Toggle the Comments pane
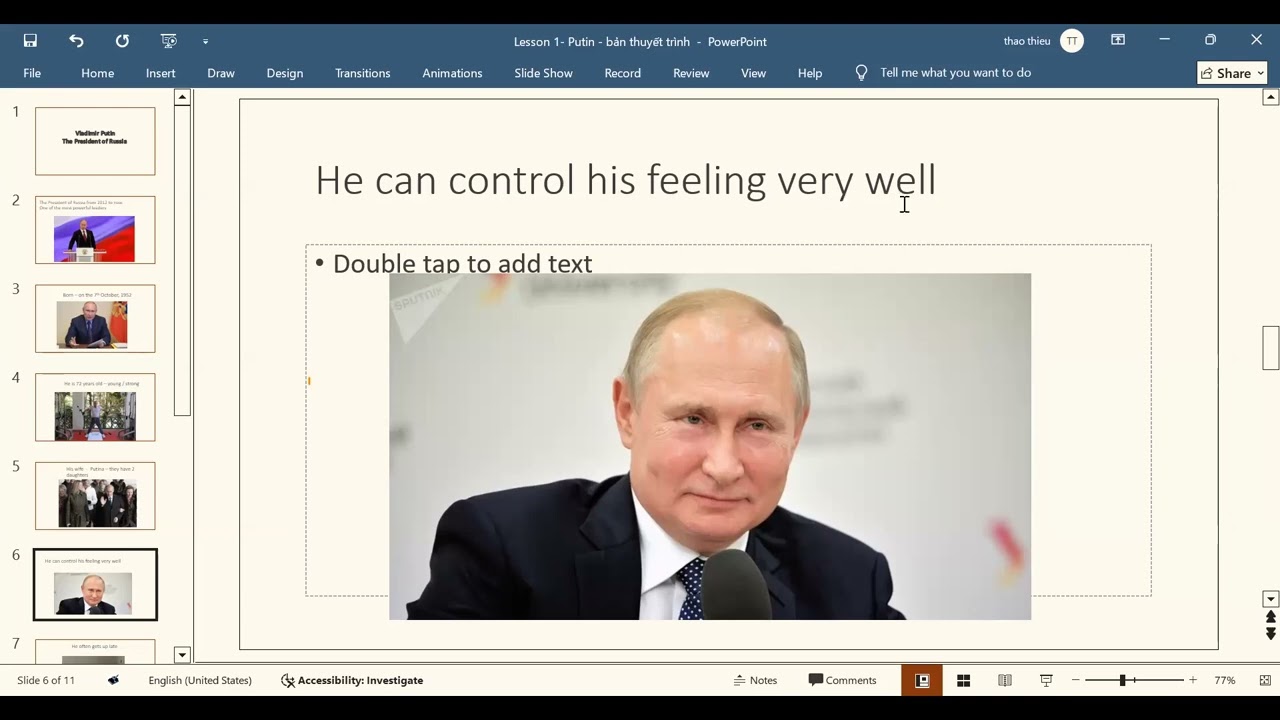Viewport: 1280px width, 720px height. pos(842,680)
